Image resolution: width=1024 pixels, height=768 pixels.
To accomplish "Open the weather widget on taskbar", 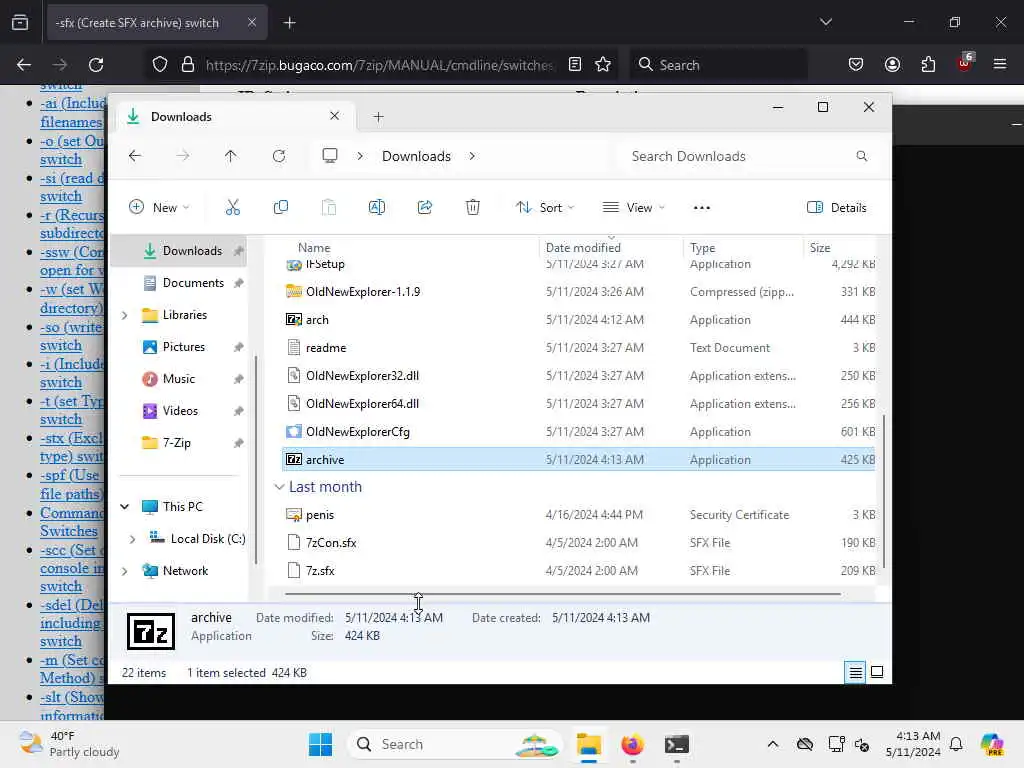I will point(70,744).
